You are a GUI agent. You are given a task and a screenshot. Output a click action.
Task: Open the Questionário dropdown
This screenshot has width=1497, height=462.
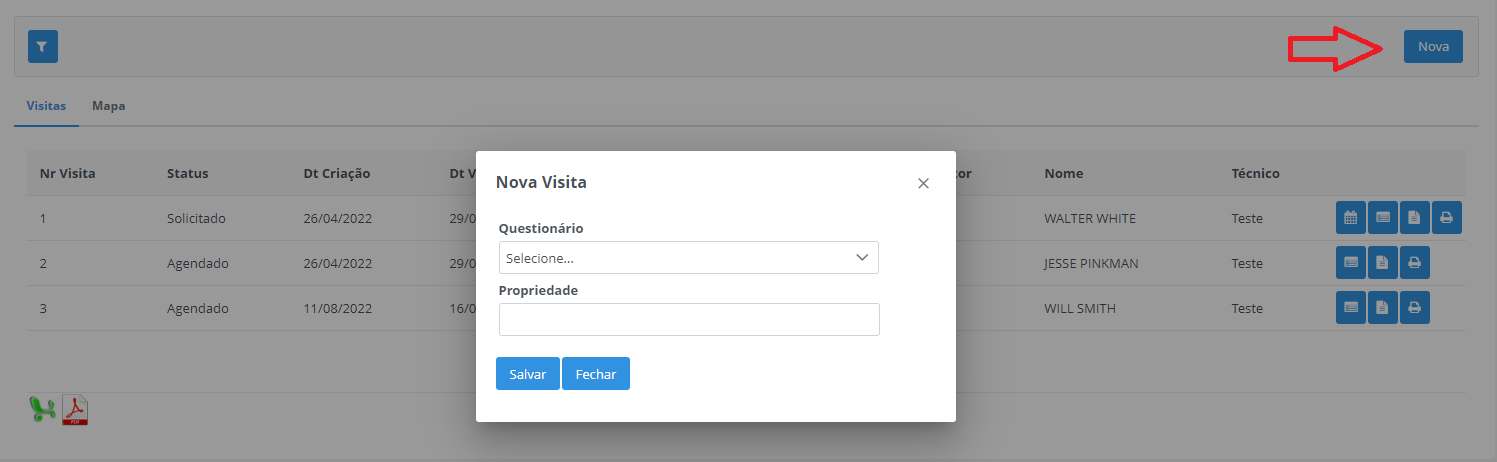688,258
